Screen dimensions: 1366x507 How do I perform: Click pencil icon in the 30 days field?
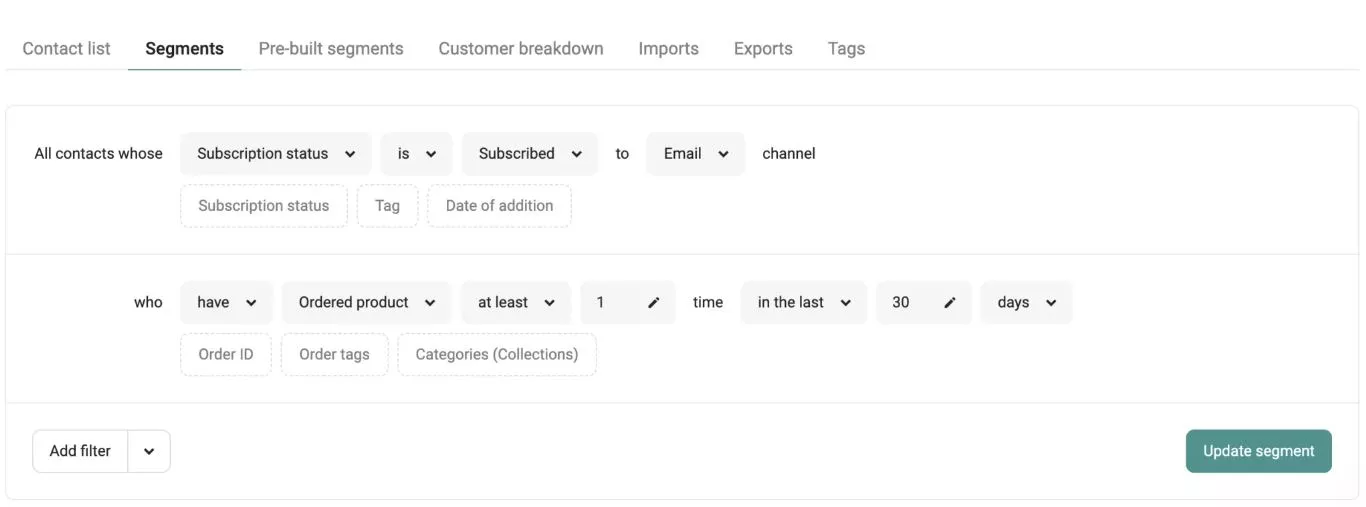coord(950,302)
